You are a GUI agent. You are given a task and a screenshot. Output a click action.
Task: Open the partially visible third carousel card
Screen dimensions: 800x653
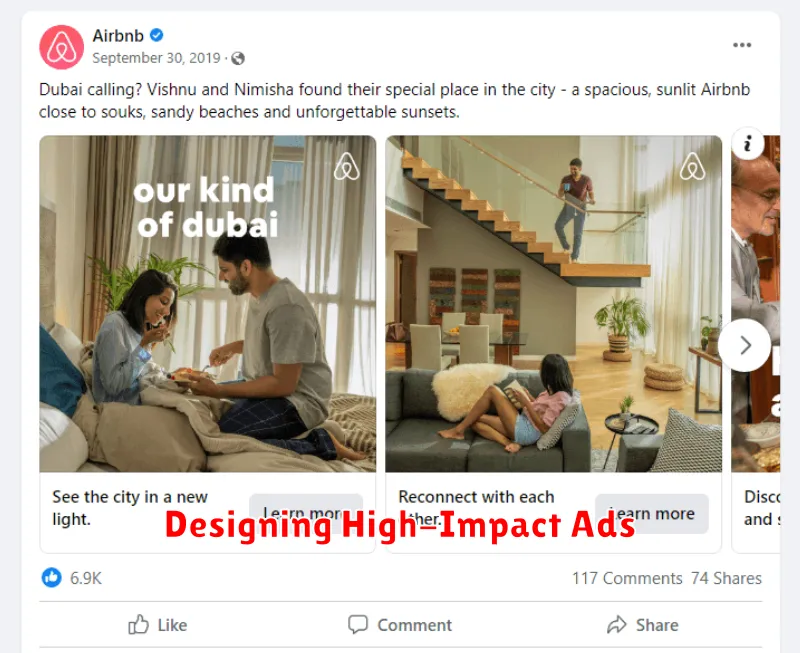pos(756,344)
